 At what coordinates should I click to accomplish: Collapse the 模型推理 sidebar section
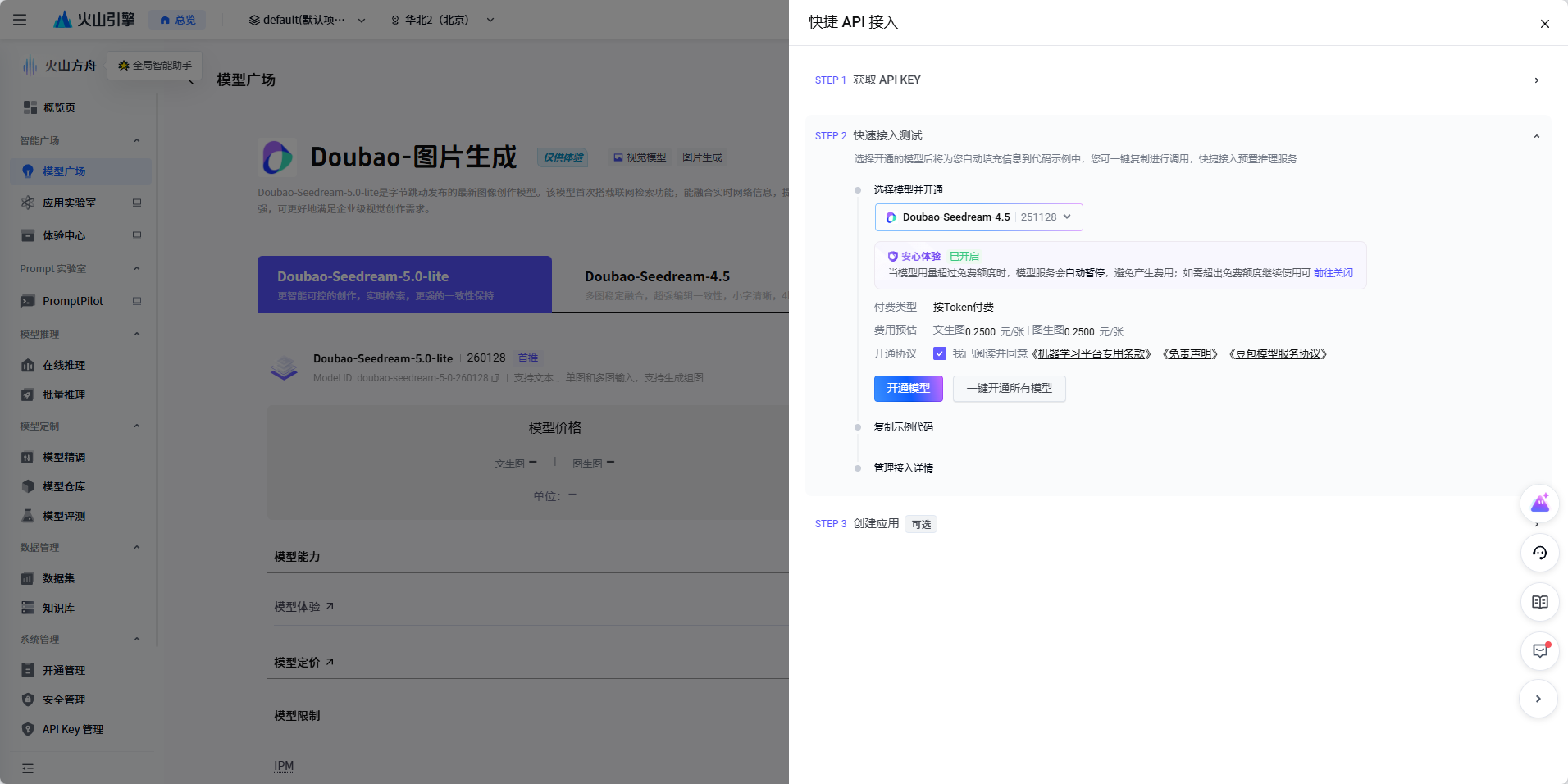click(137, 334)
